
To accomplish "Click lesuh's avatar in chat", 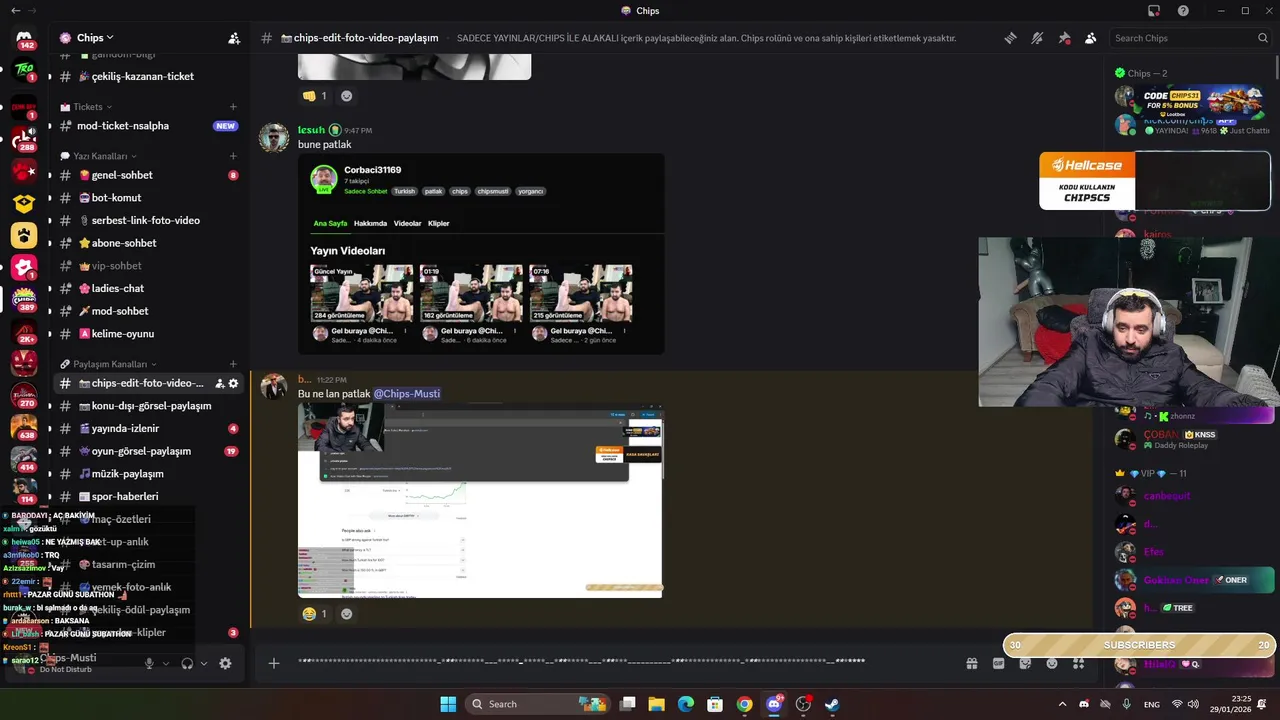I will pyautogui.click(x=274, y=138).
